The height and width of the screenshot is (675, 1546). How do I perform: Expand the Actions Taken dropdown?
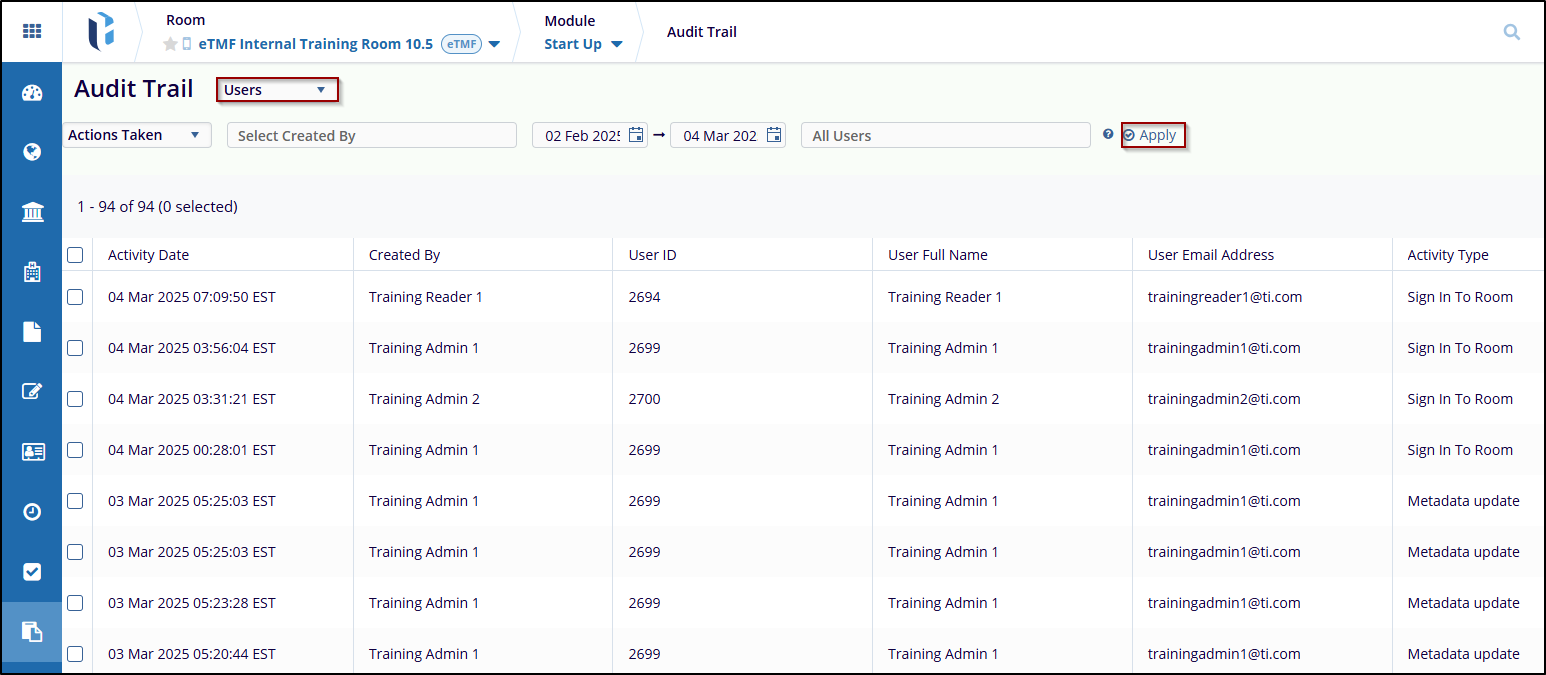pos(136,135)
